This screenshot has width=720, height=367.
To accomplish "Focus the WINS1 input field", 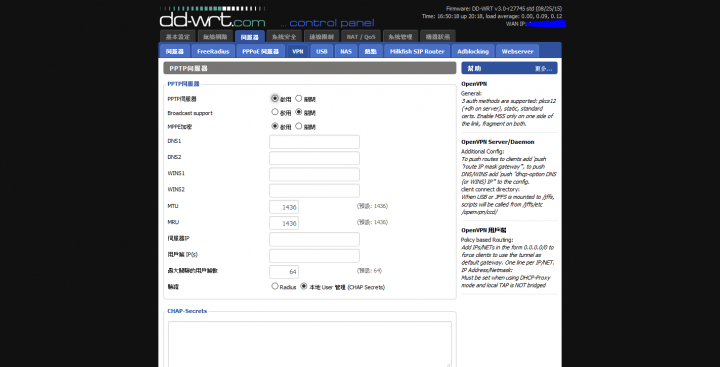I will point(314,174).
